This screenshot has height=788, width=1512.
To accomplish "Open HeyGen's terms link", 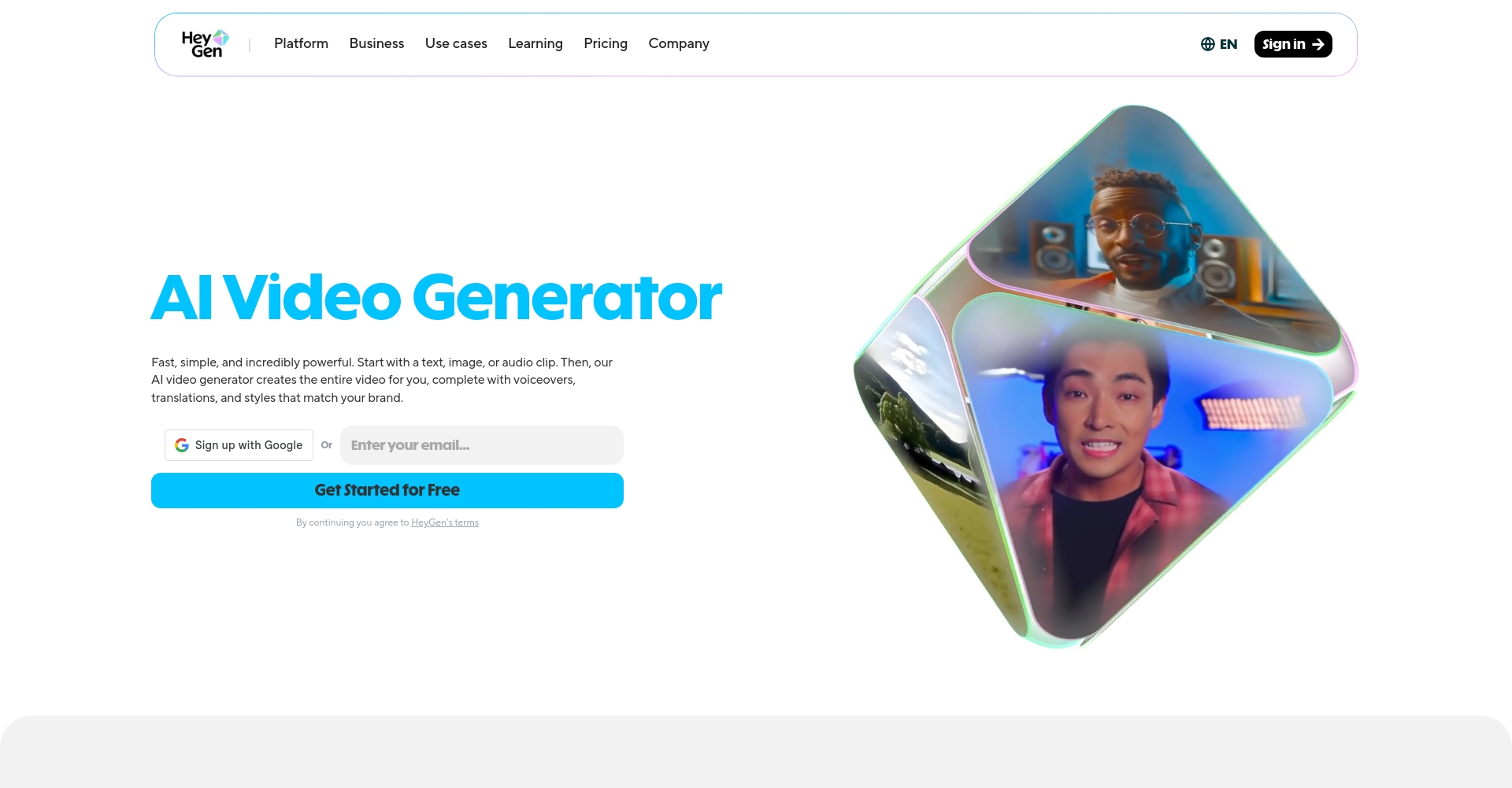I will click(x=445, y=522).
